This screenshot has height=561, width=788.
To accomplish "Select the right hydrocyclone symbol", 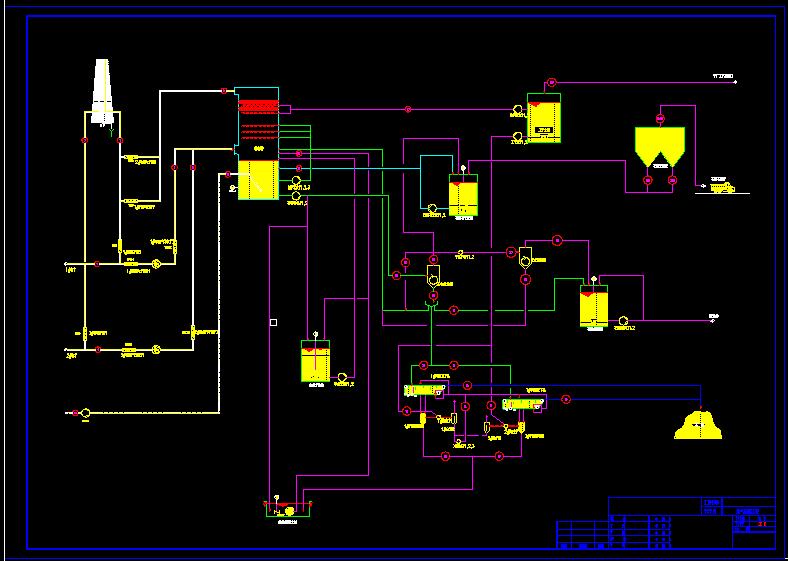I will coord(525,262).
